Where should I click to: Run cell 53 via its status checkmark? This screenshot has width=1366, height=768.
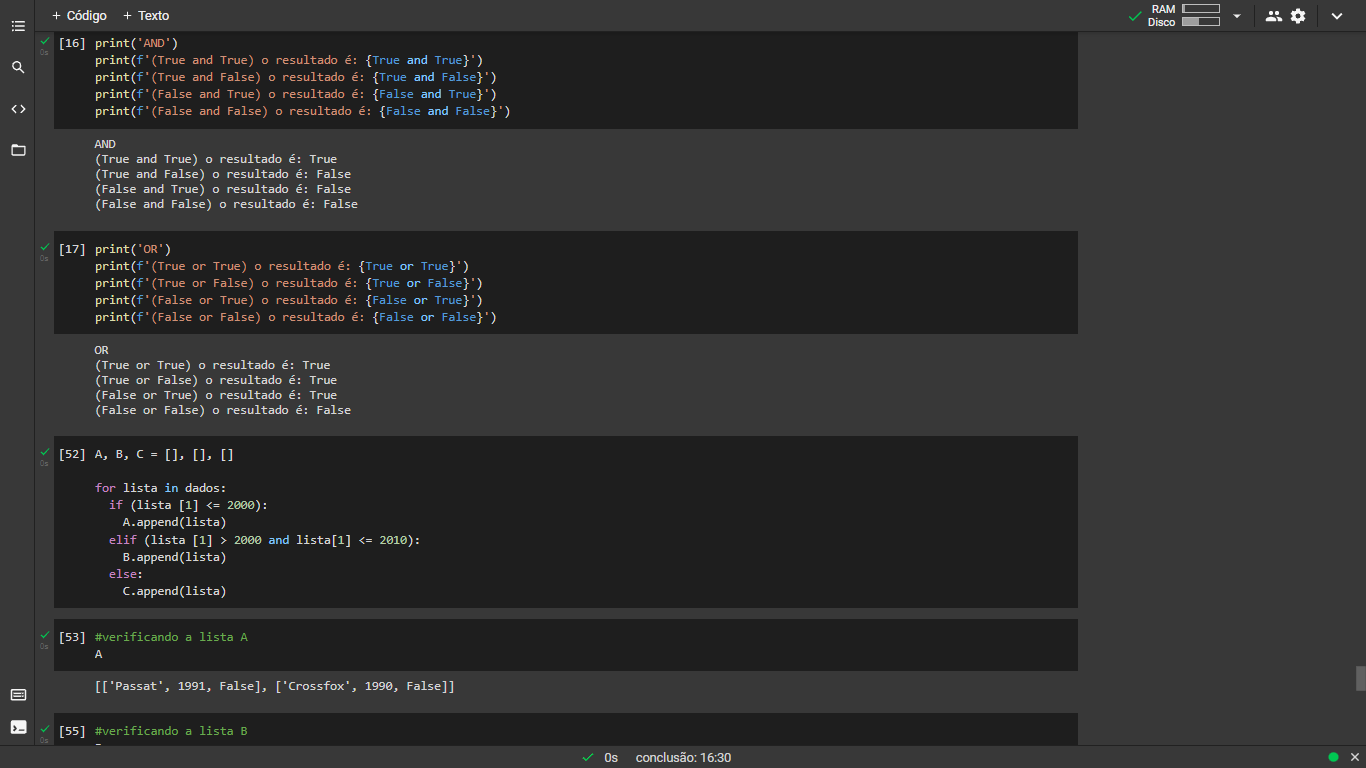(44, 635)
